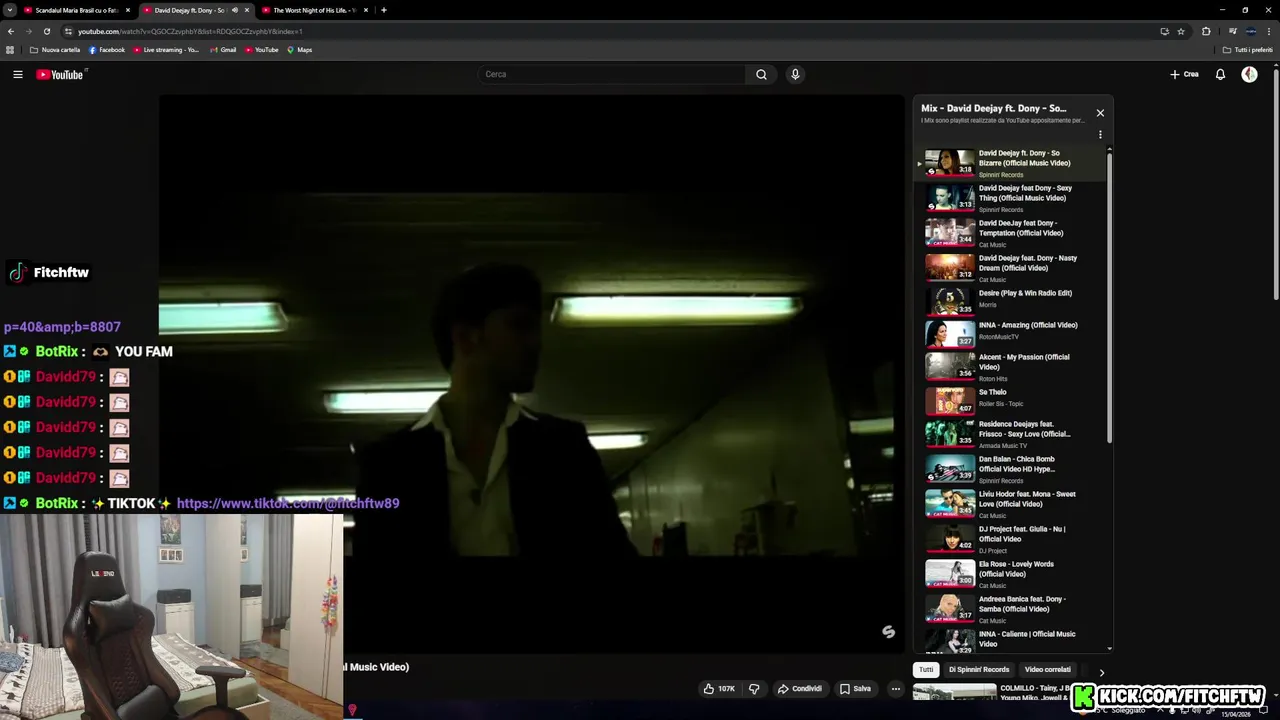Open Chrome media controls icon
The image size is (1280, 720).
tap(1232, 31)
